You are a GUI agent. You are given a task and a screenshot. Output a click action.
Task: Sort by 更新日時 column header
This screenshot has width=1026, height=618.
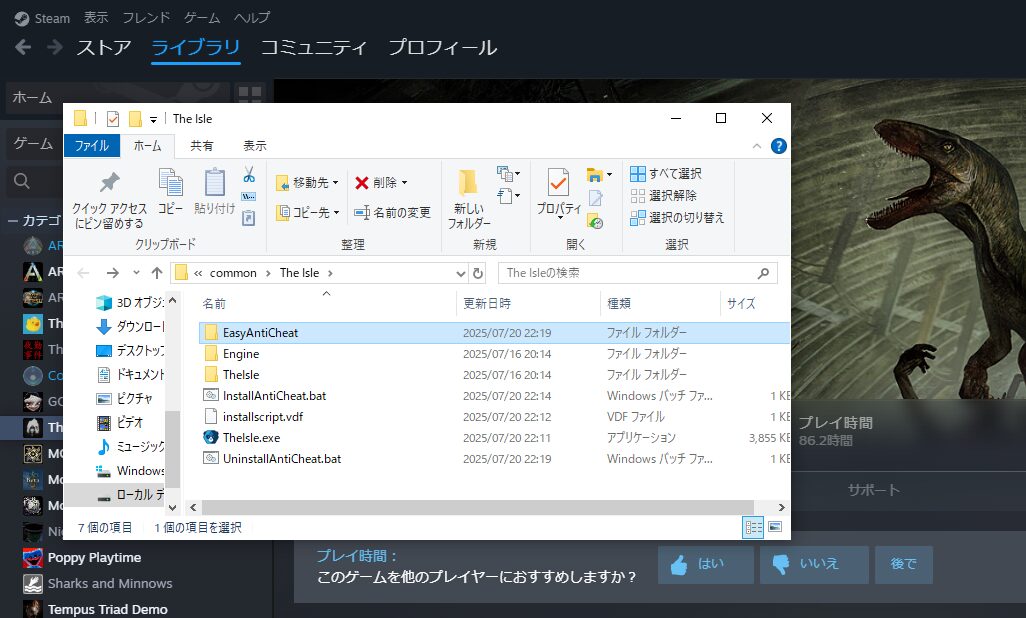pyautogui.click(x=528, y=303)
